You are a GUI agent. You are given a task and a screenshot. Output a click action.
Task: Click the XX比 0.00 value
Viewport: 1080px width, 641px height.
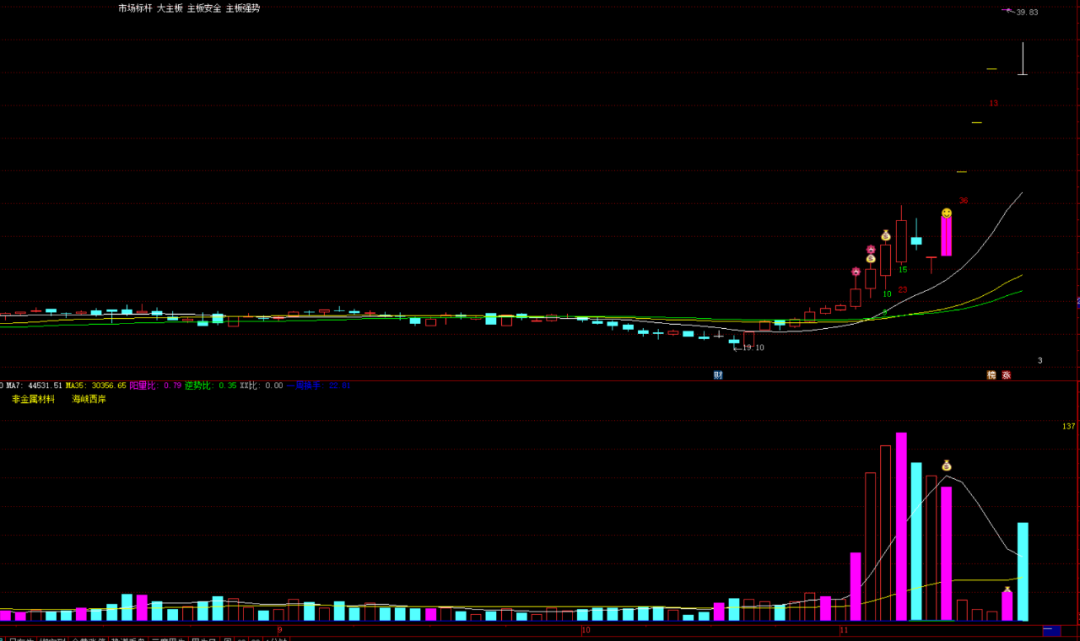coord(261,386)
